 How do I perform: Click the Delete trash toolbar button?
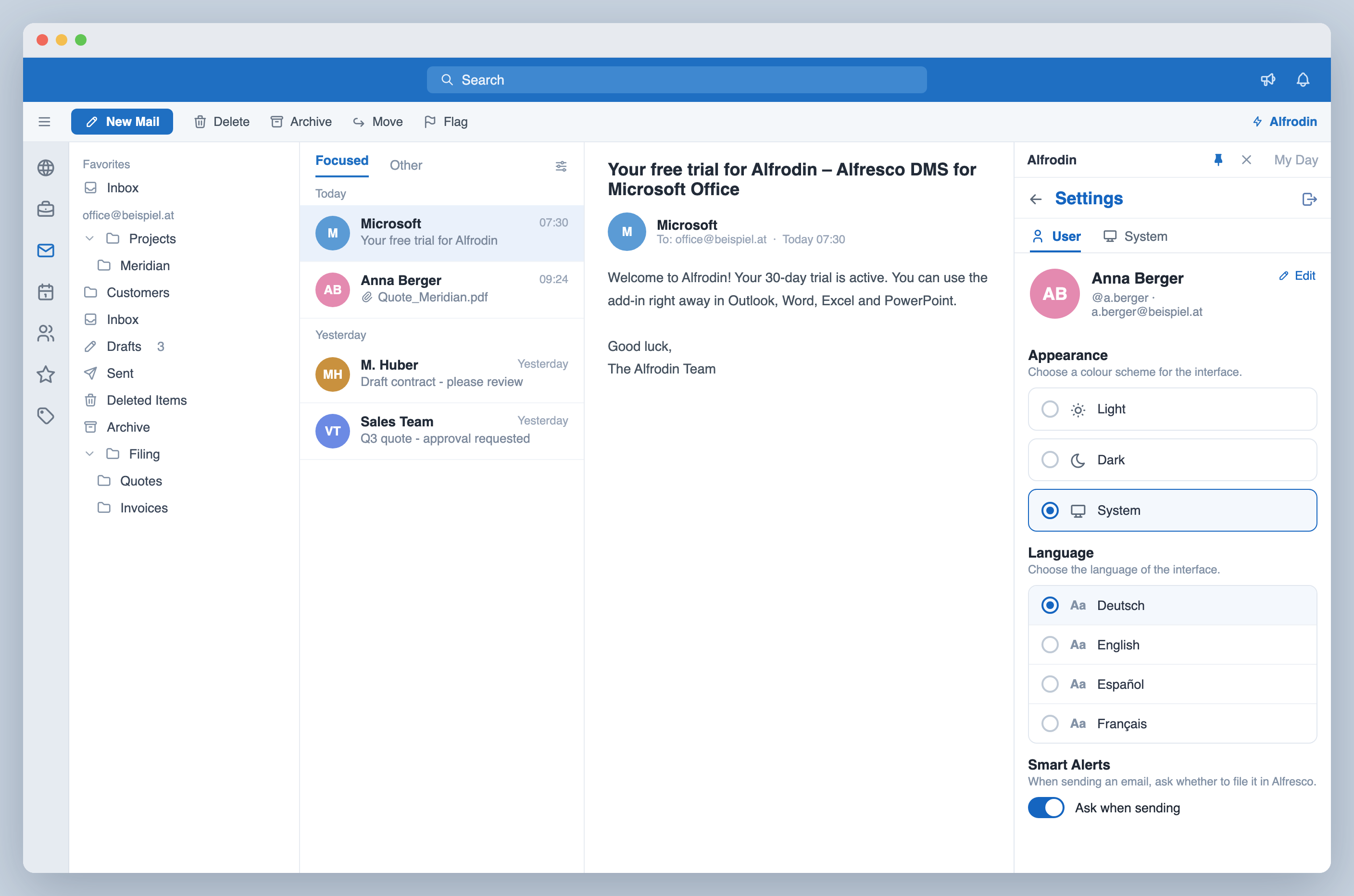[222, 122]
